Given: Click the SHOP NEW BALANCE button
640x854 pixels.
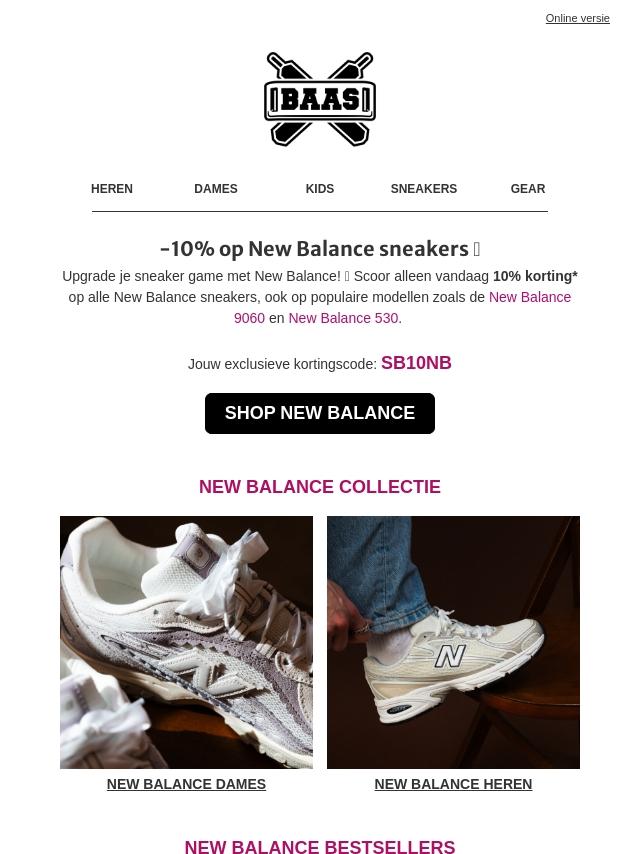Looking at the screenshot, I should coord(320,413).
